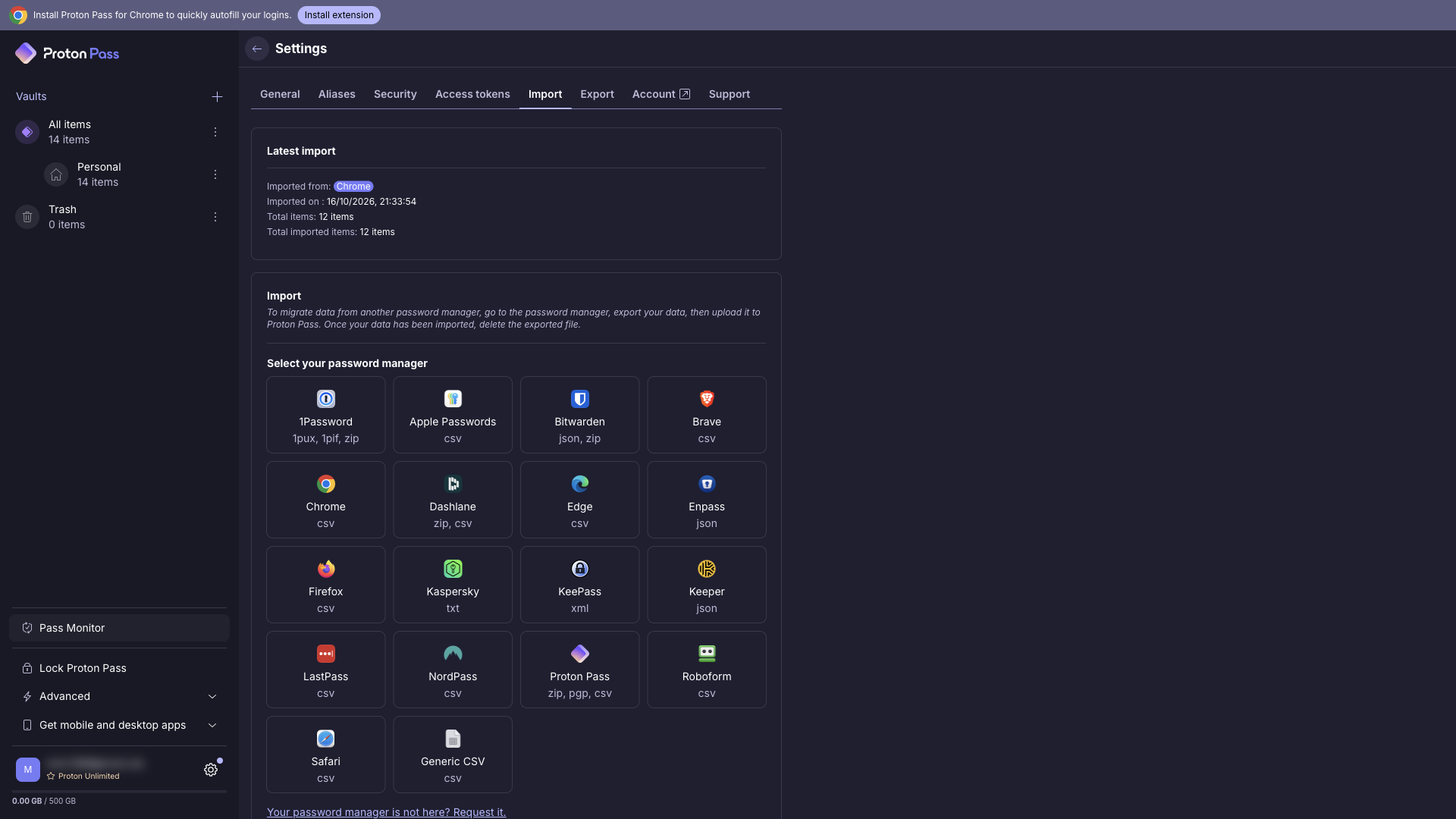Pick the KeePass lock icon
The image size is (1456, 819).
tap(579, 569)
